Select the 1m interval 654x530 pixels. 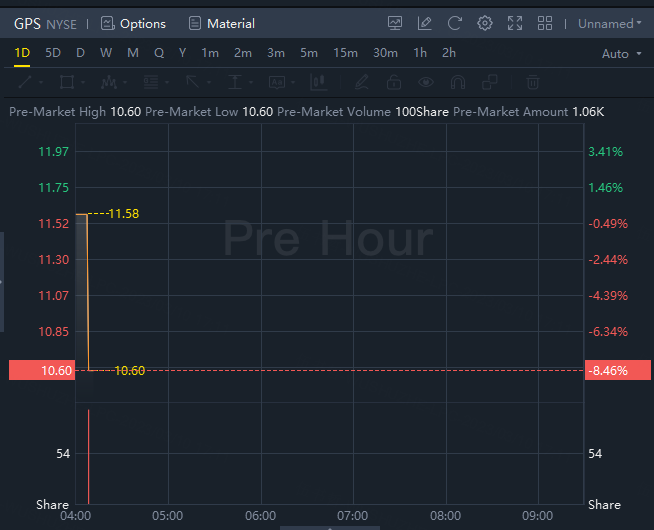pyautogui.click(x=210, y=53)
